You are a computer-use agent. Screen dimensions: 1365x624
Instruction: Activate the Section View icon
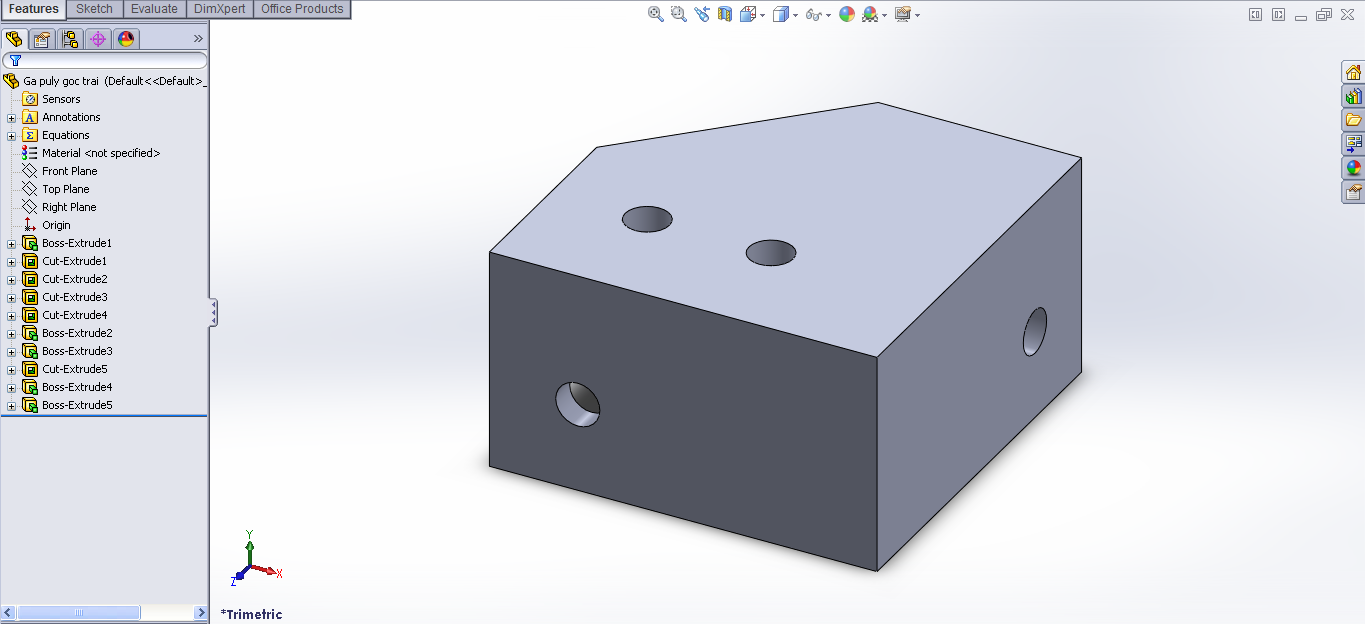[x=725, y=14]
